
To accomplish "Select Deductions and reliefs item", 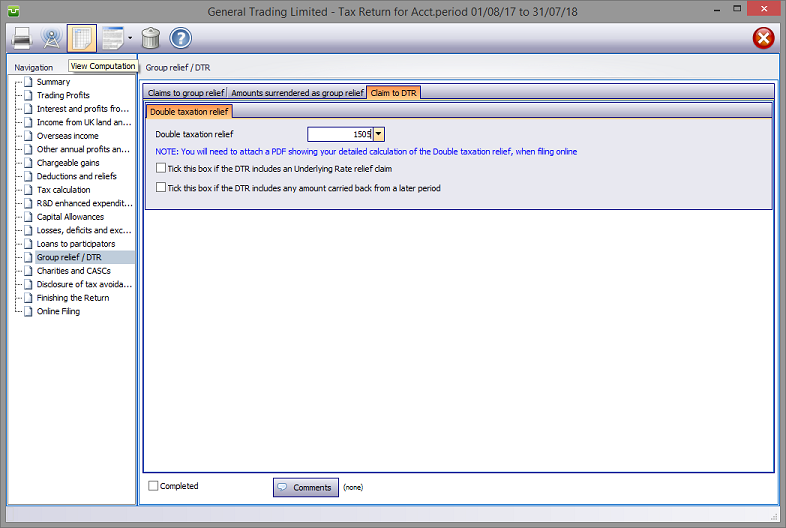I will (76, 177).
